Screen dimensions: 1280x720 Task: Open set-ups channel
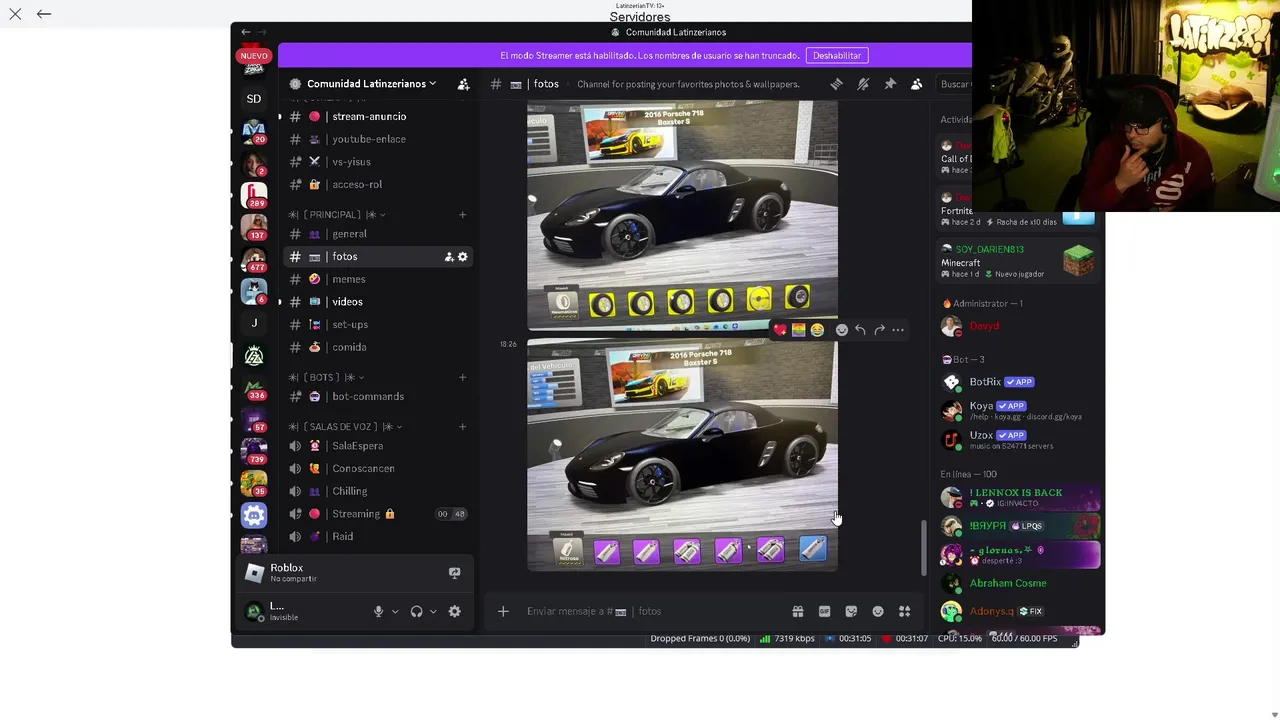378,325
